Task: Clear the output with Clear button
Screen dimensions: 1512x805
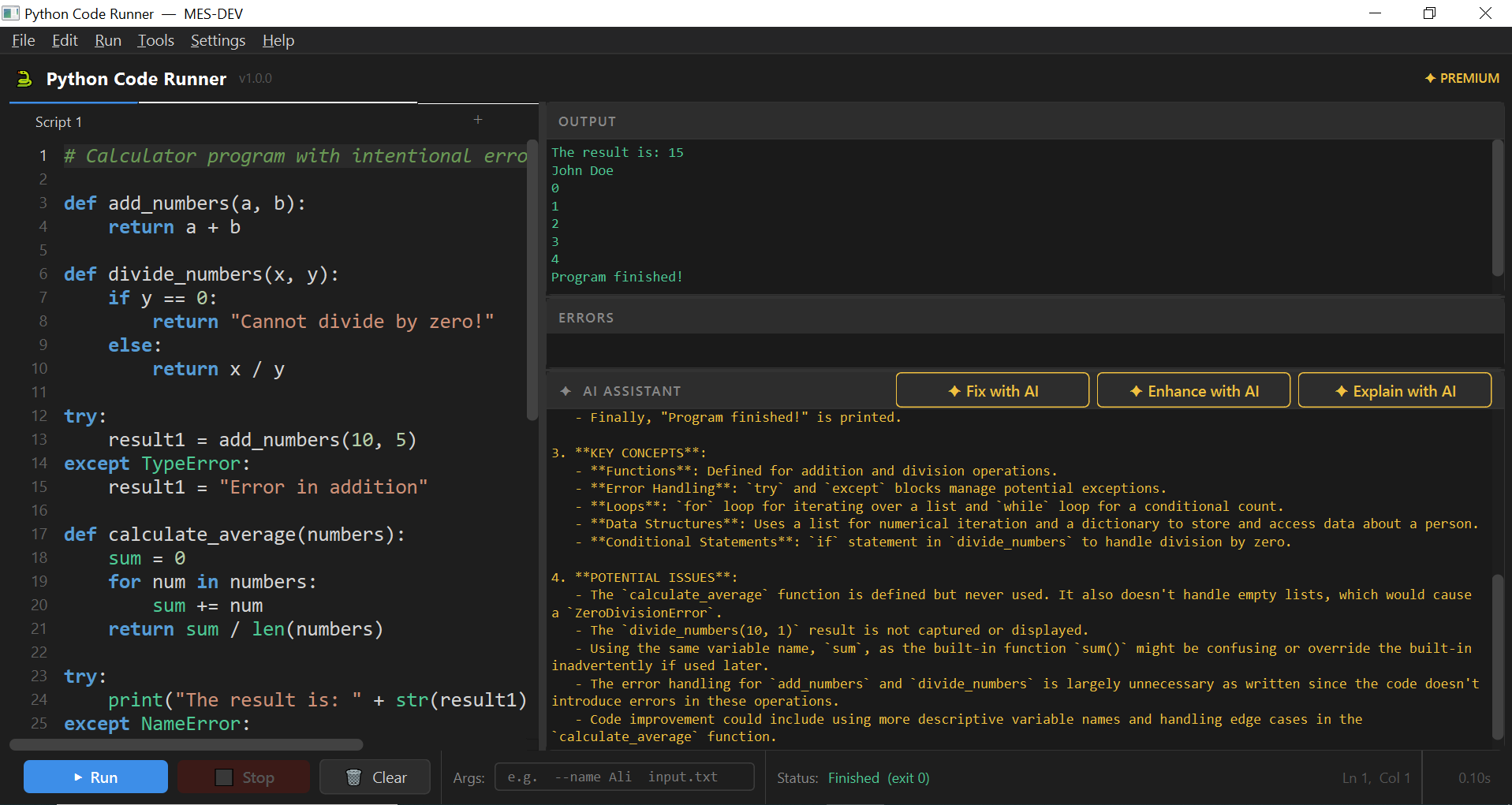Action: pos(375,777)
